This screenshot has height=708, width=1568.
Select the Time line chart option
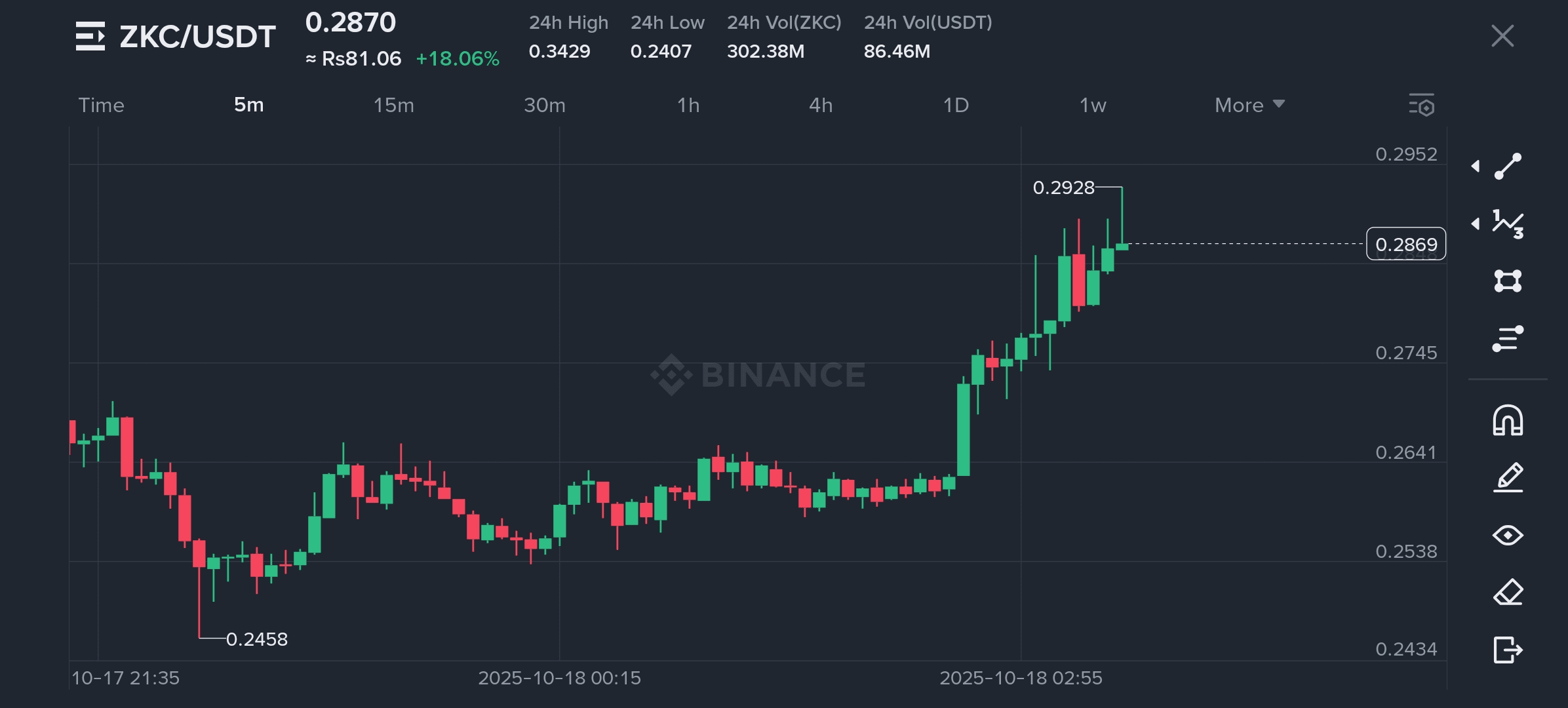click(x=101, y=105)
